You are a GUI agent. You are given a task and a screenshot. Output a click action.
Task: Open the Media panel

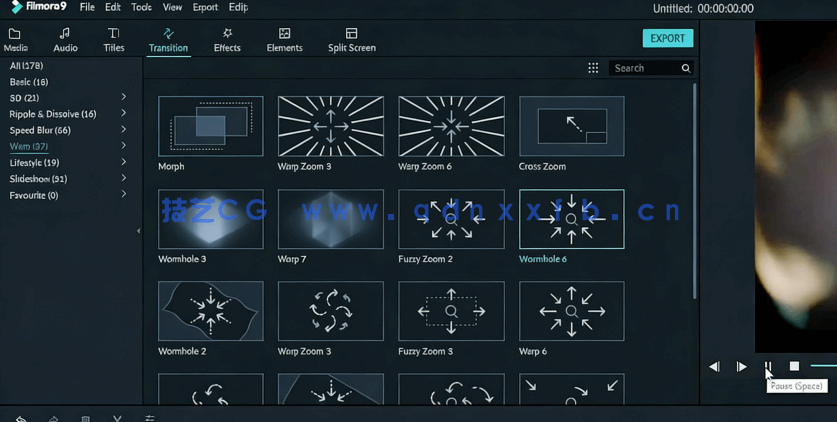tap(15, 40)
